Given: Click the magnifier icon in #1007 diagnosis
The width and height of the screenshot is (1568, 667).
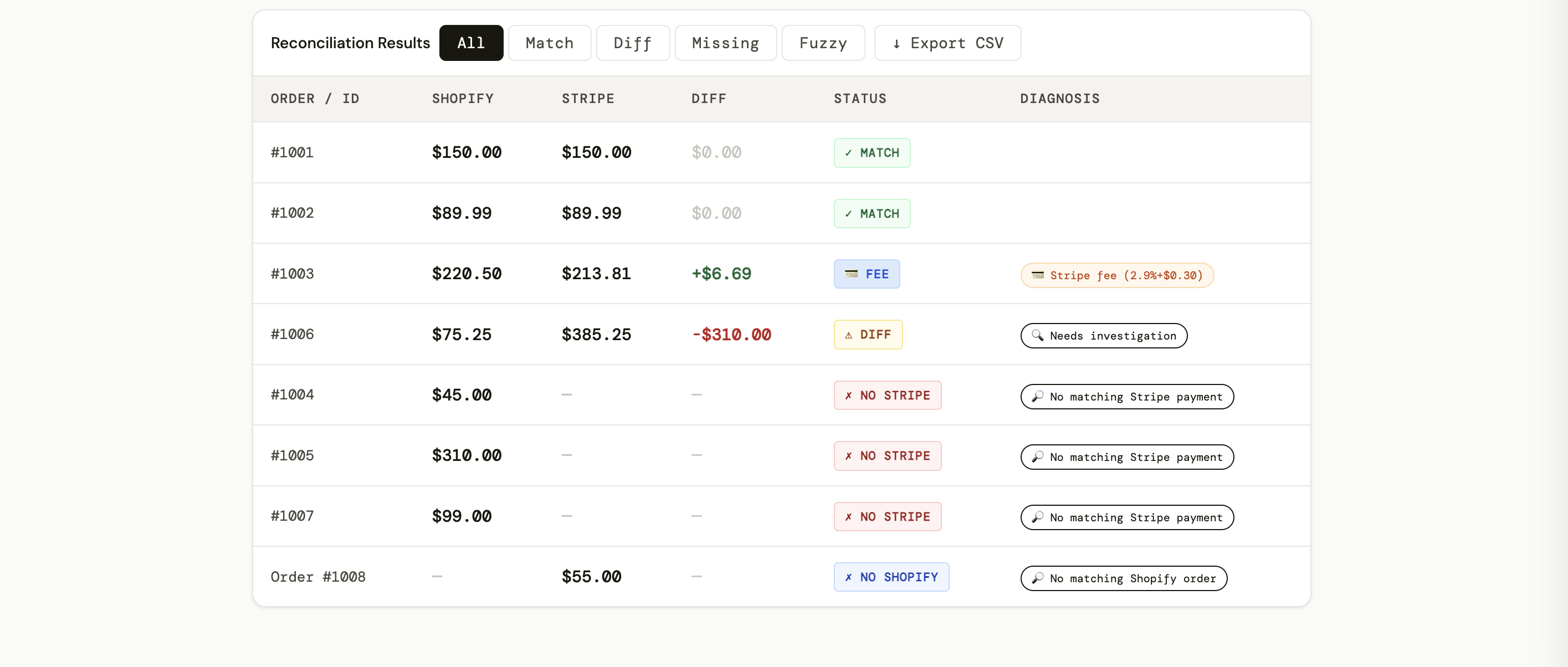Looking at the screenshot, I should [1037, 517].
